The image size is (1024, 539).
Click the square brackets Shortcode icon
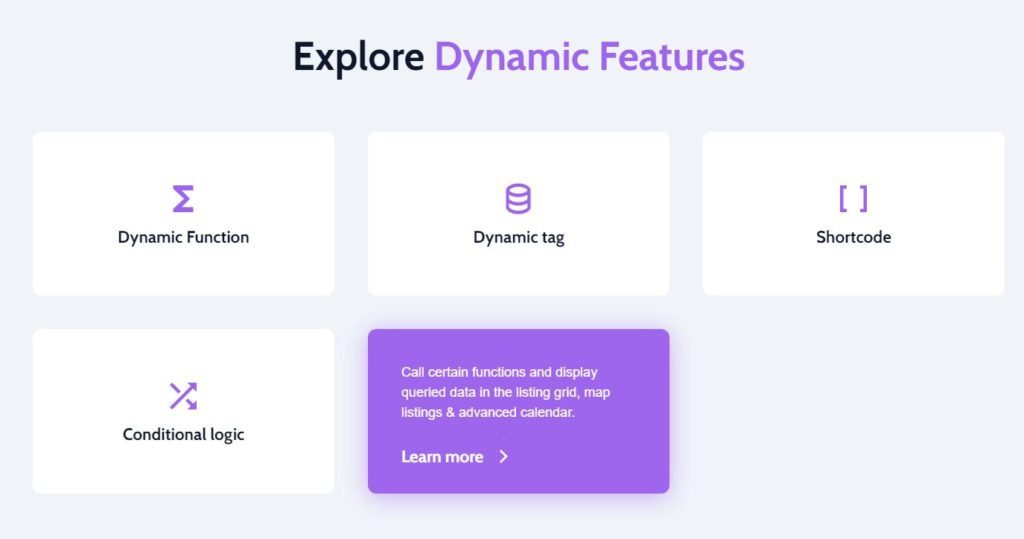tap(853, 199)
